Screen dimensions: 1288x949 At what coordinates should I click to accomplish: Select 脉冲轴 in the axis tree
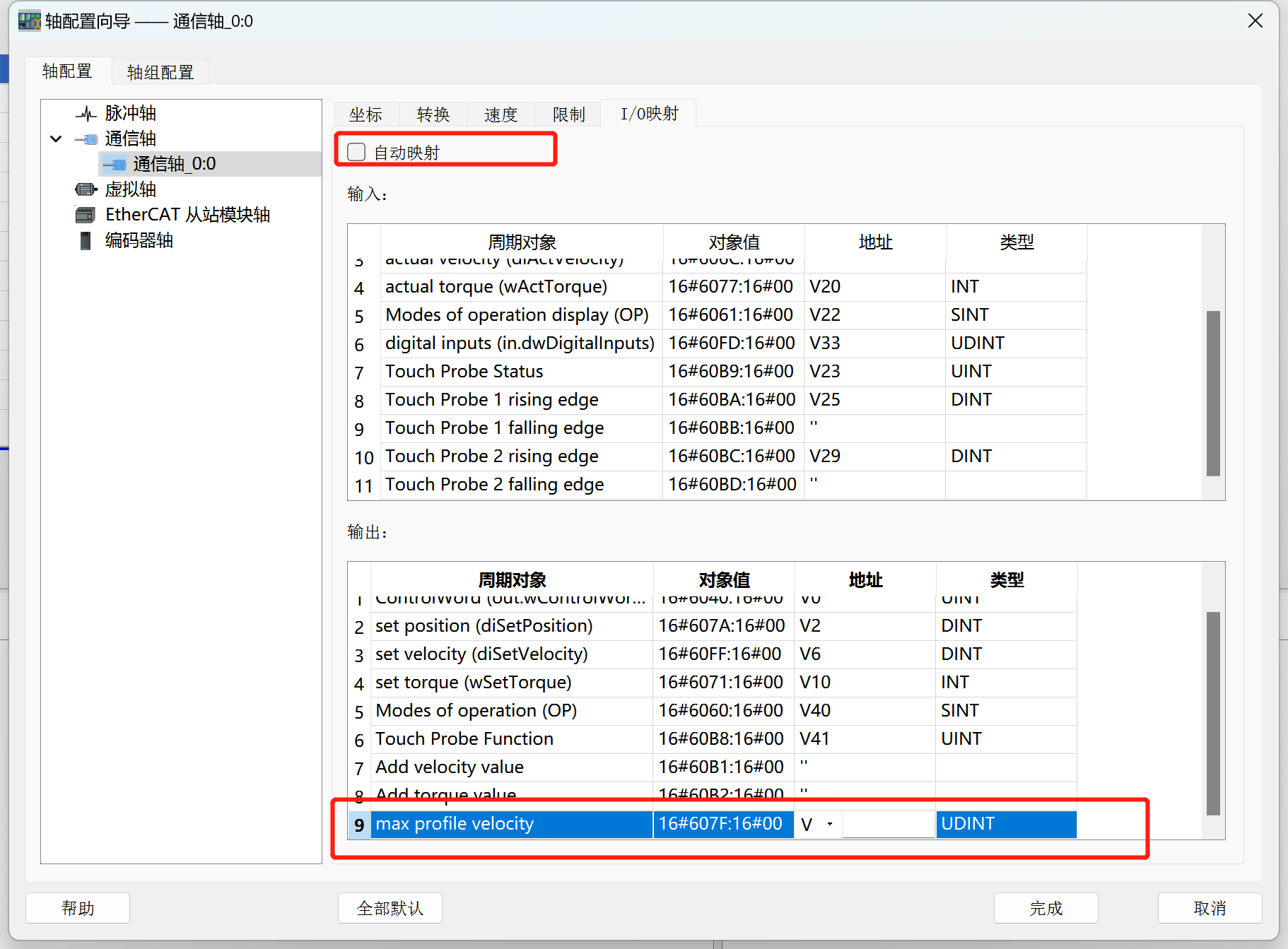pyautogui.click(x=131, y=113)
